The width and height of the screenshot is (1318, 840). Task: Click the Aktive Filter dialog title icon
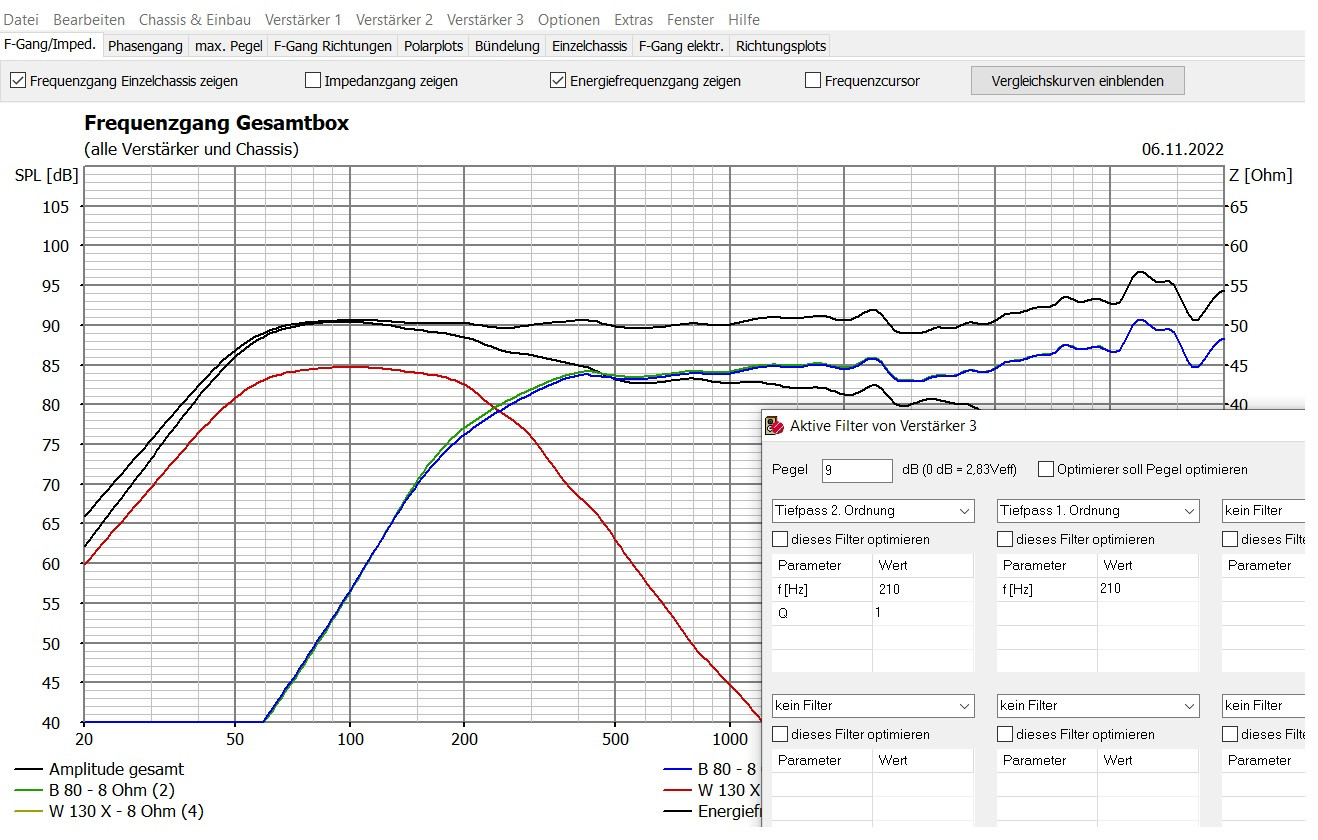[x=775, y=426]
